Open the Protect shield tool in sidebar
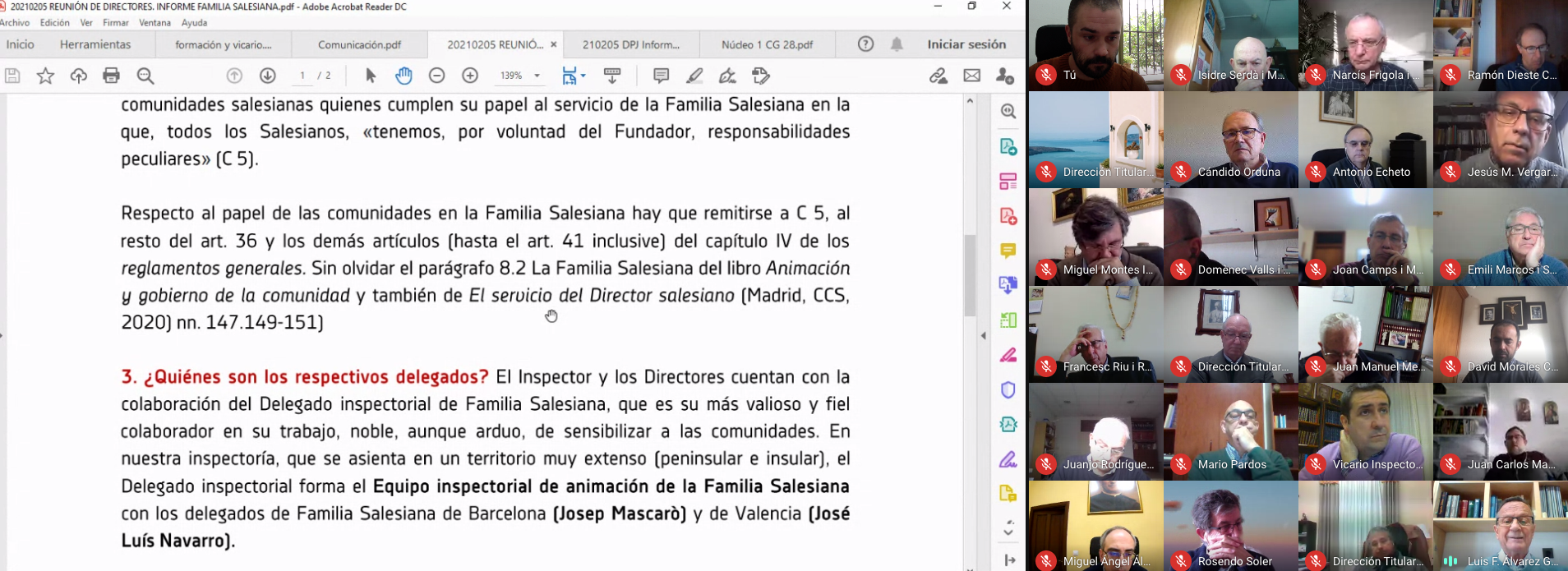The width and height of the screenshot is (1568, 571). click(1008, 389)
